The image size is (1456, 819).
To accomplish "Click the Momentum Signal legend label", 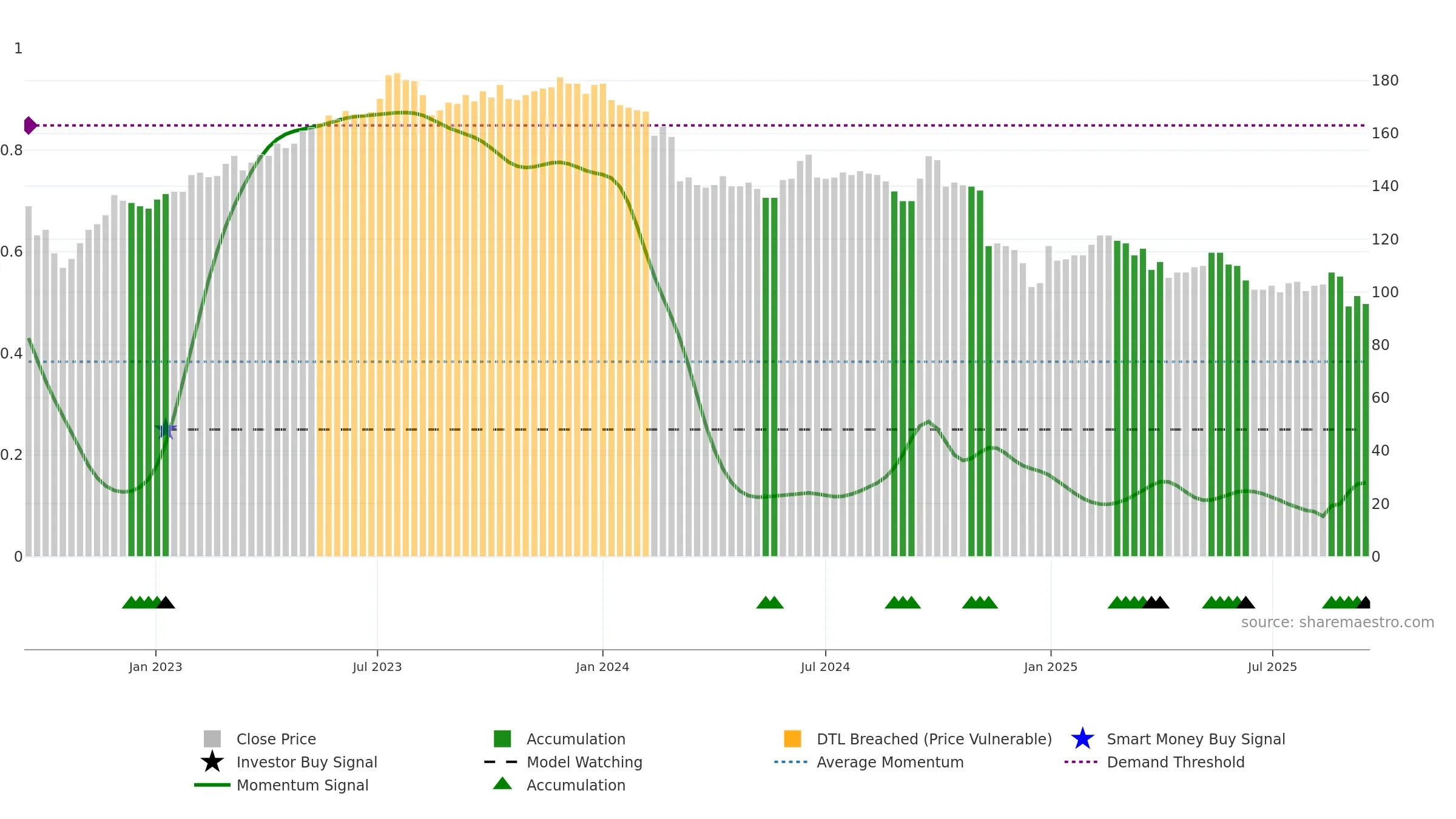I will 302,785.
